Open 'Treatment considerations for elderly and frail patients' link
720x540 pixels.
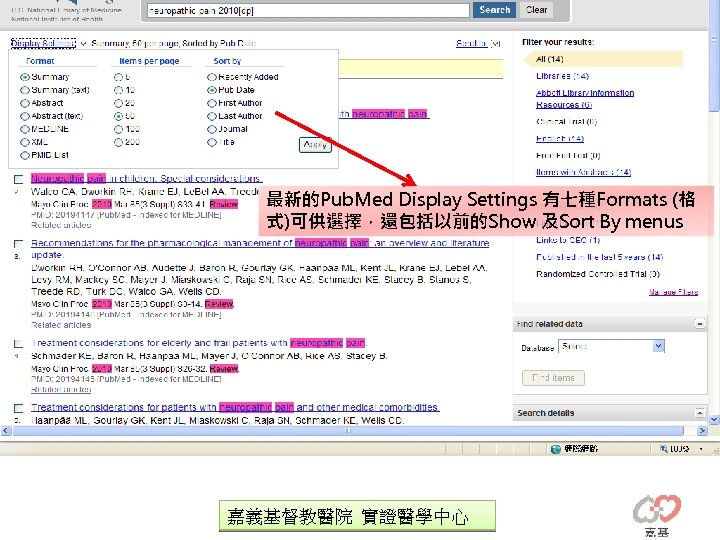click(x=198, y=343)
